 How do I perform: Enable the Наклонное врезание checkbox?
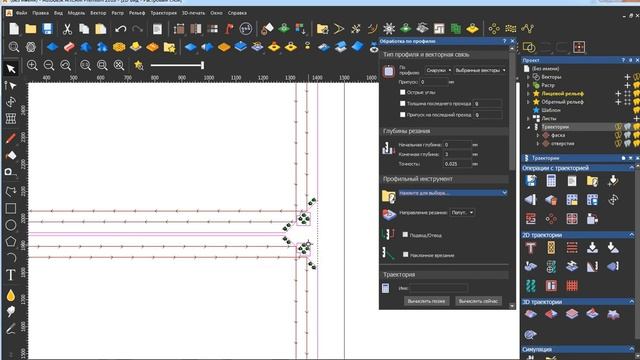[405, 255]
